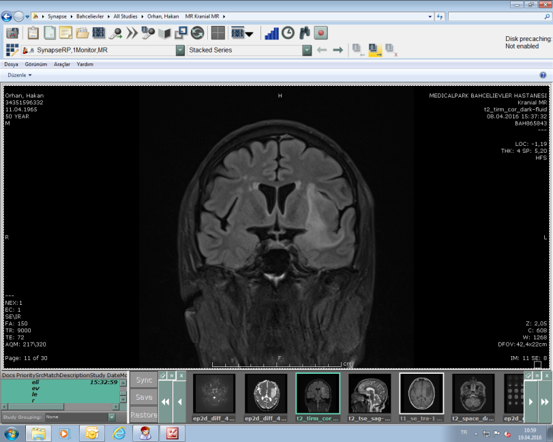Click the Sync button
The height and width of the screenshot is (442, 553).
144,380
